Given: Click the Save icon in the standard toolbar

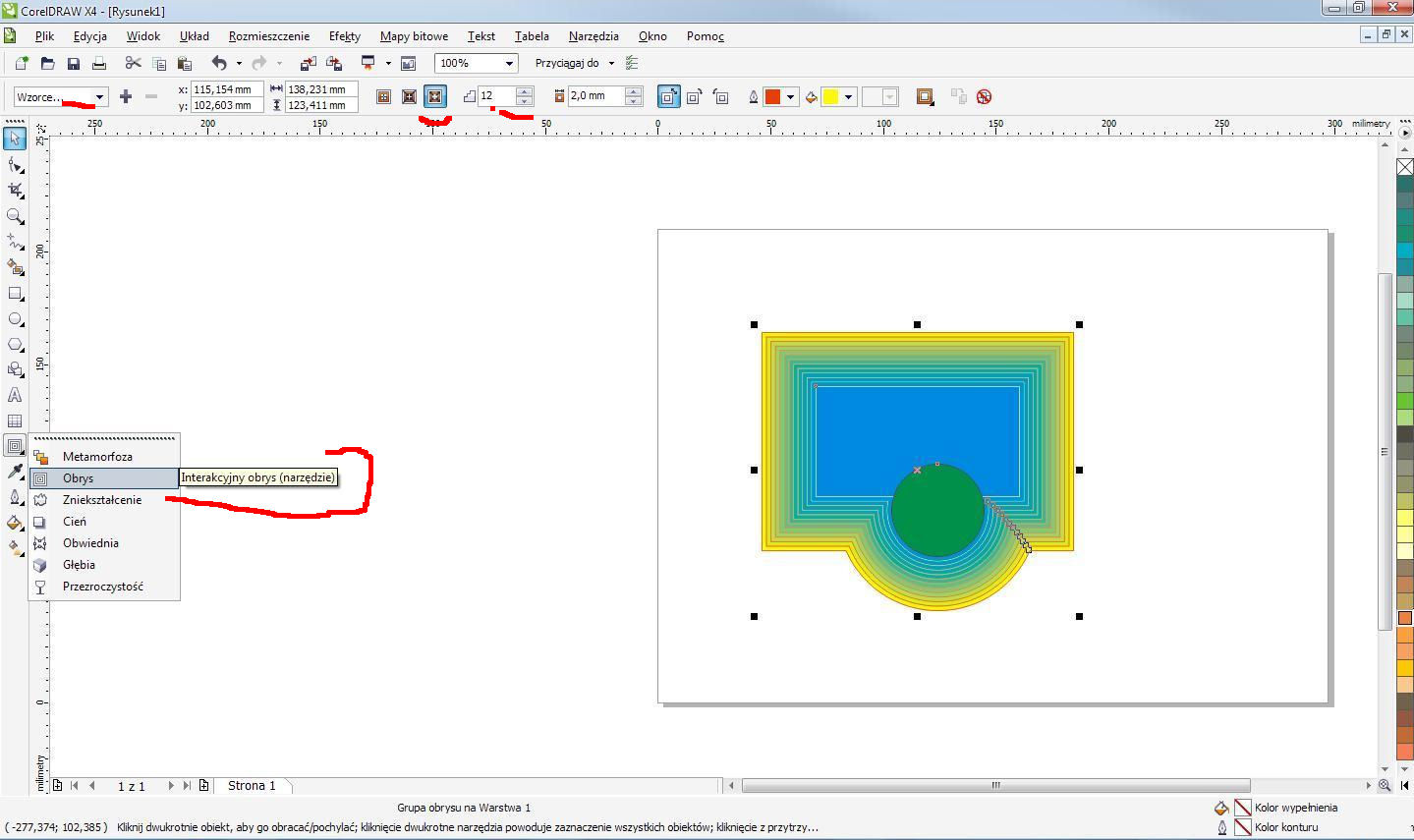Looking at the screenshot, I should pos(73,64).
